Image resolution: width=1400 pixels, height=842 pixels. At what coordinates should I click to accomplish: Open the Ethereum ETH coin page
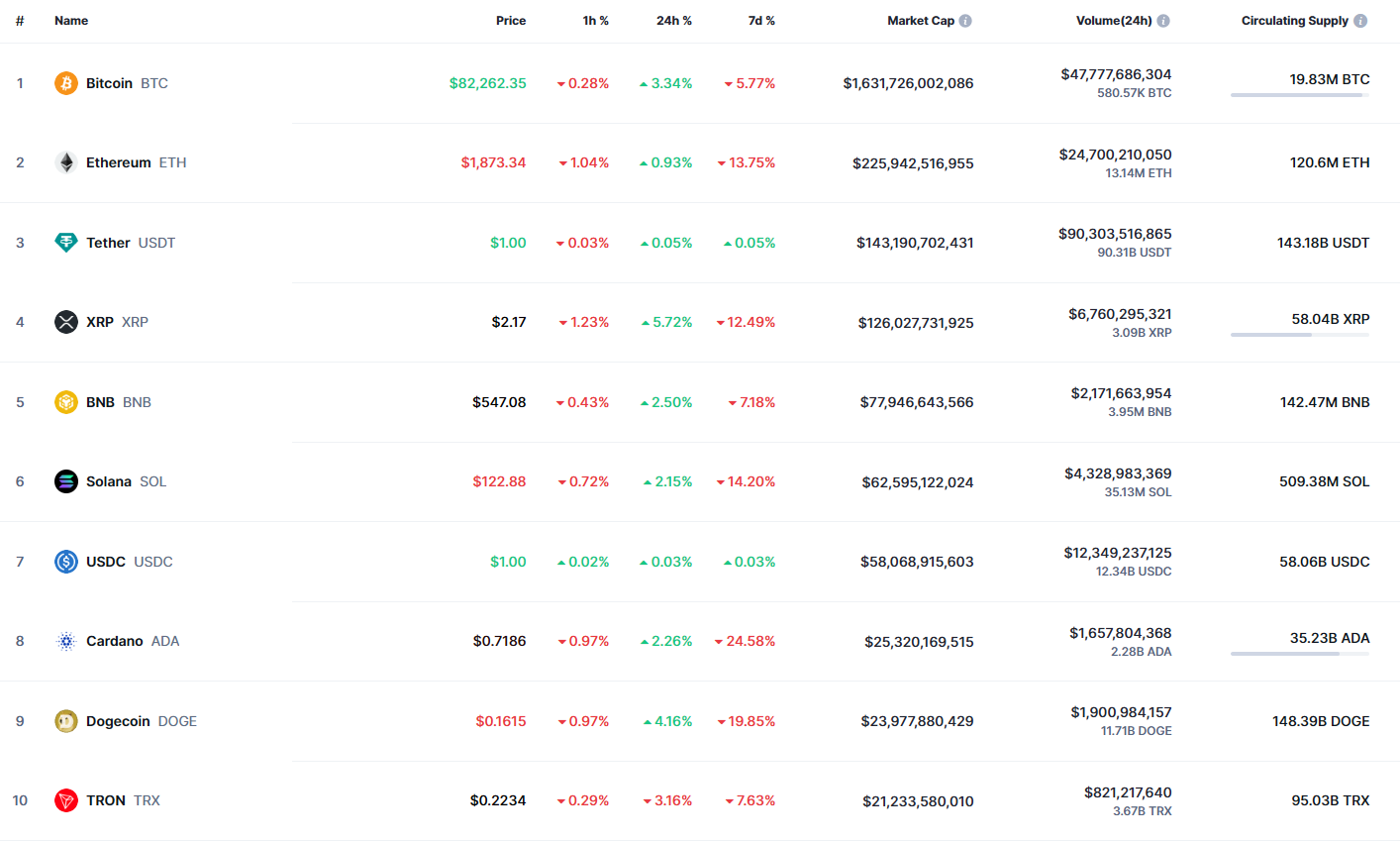[136, 162]
